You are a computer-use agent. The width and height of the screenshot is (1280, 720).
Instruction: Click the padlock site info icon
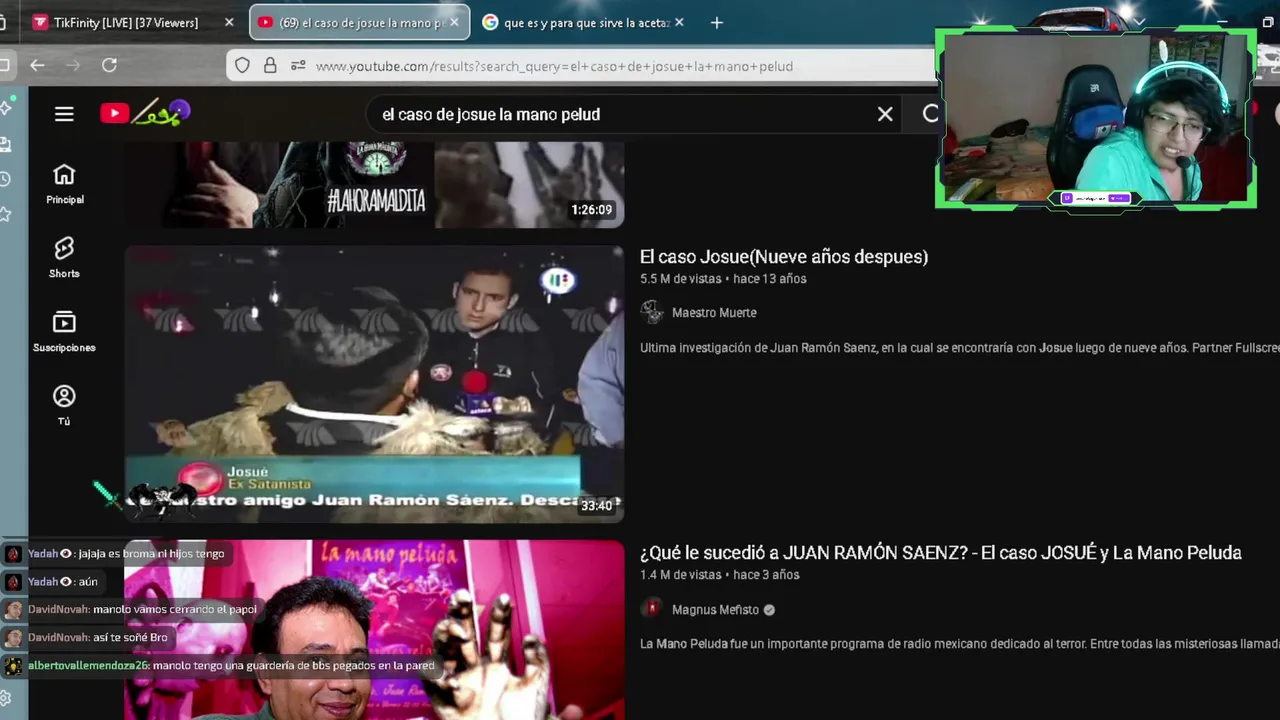(x=270, y=65)
